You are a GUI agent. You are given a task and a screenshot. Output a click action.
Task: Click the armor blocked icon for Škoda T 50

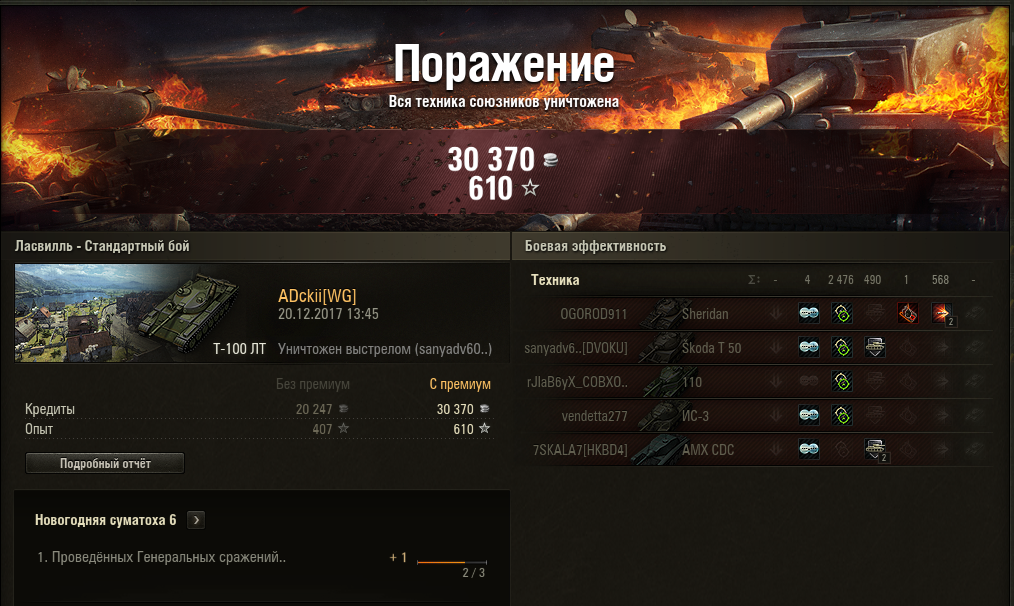[x=874, y=347]
